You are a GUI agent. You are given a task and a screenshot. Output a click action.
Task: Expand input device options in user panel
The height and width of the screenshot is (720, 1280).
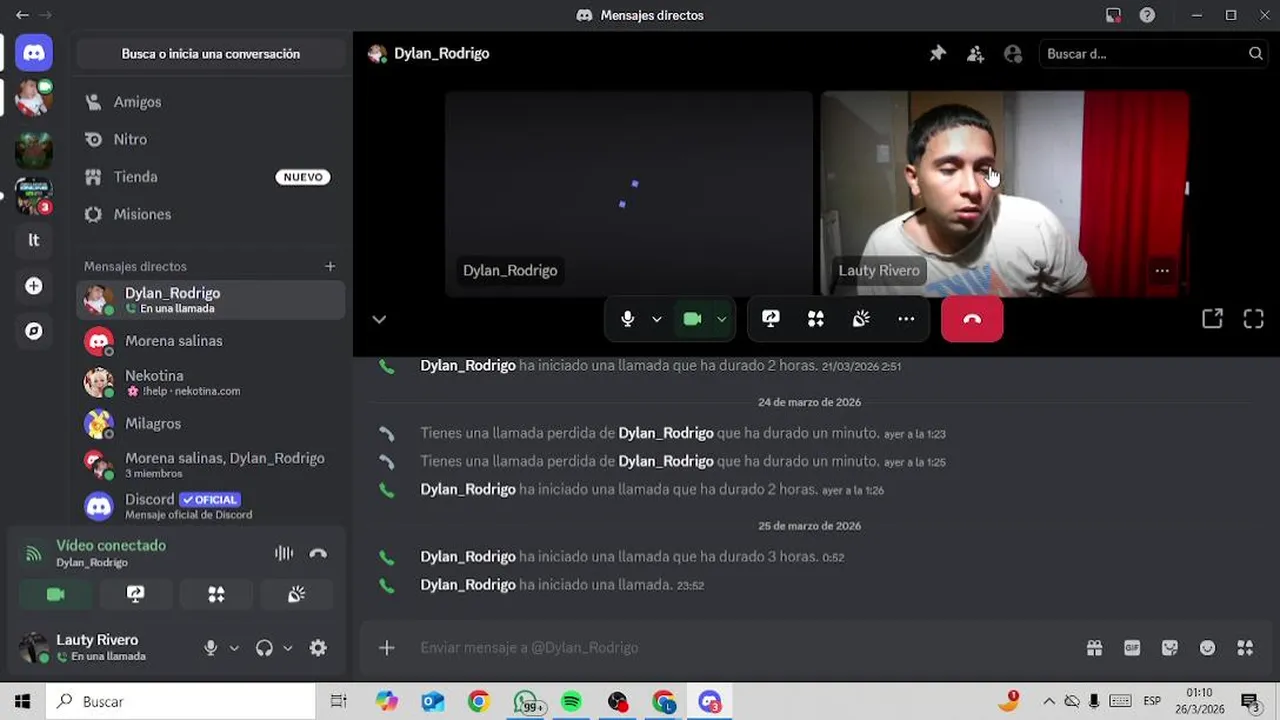coord(234,648)
